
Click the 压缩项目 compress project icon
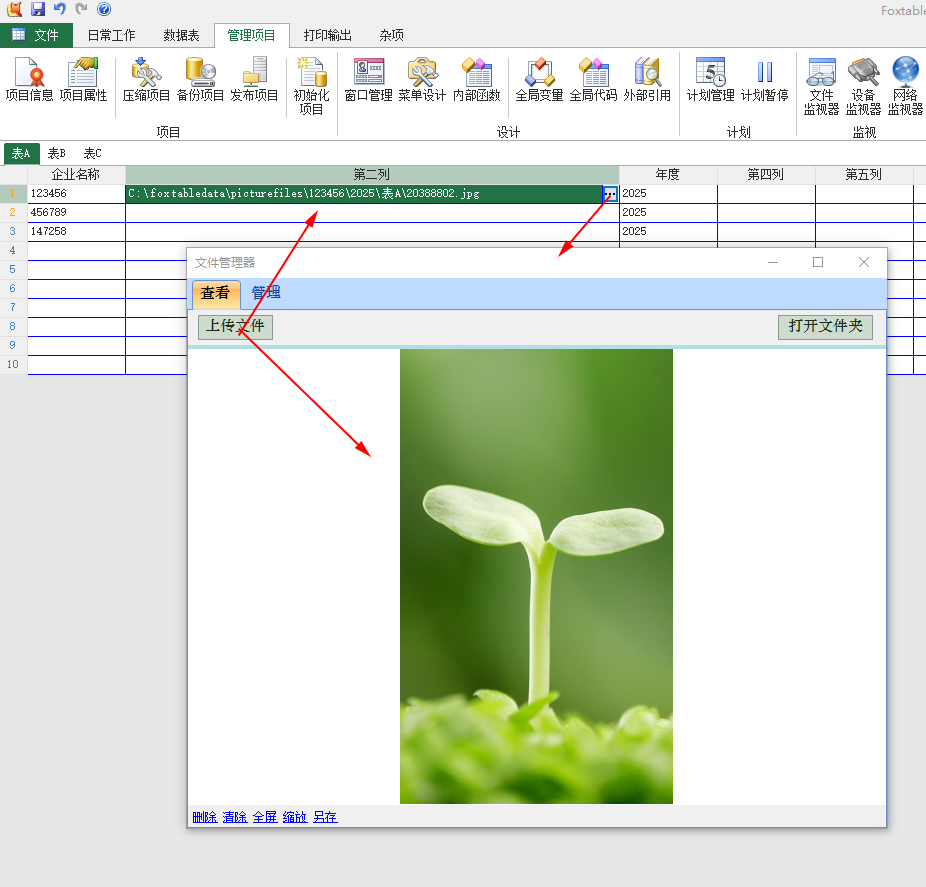[146, 80]
